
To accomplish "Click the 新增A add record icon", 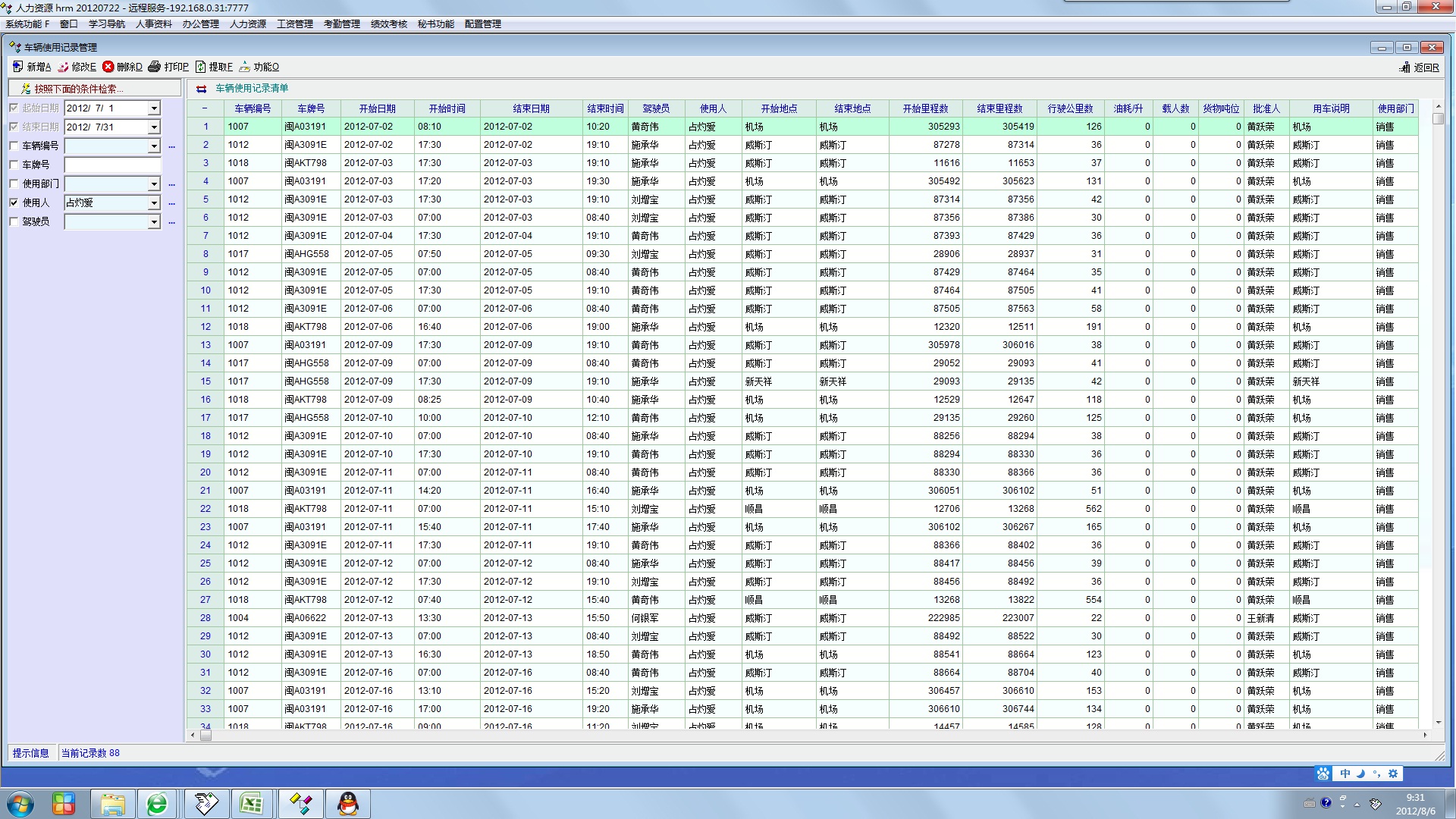I will (18, 67).
